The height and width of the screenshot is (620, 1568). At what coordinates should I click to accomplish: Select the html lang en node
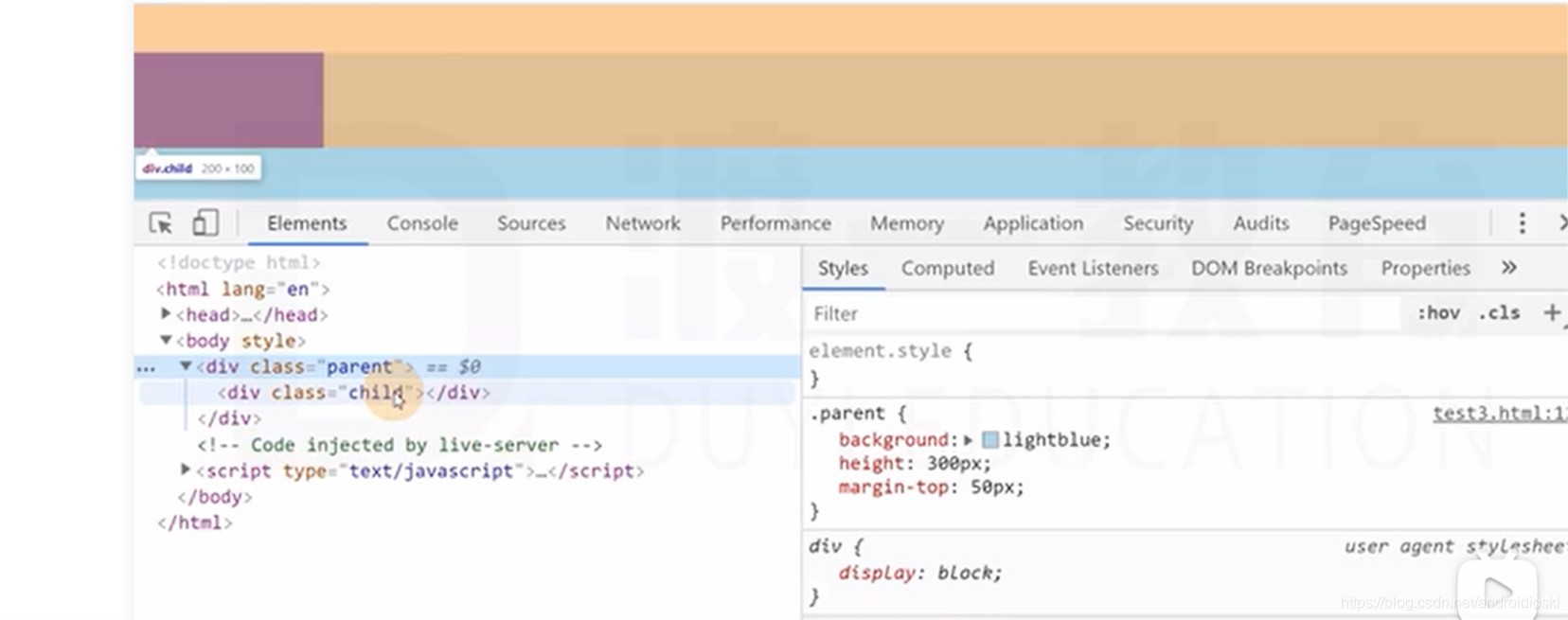[x=243, y=289]
